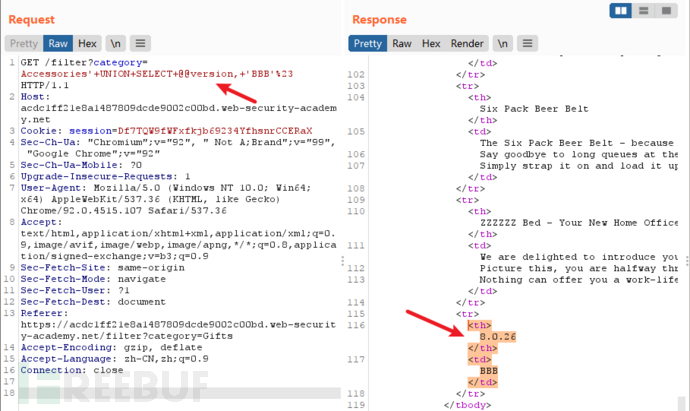Click 'Sec-Fetch-Site: same-origin' header
Viewport: 690px width, 411px height.
click(103, 268)
